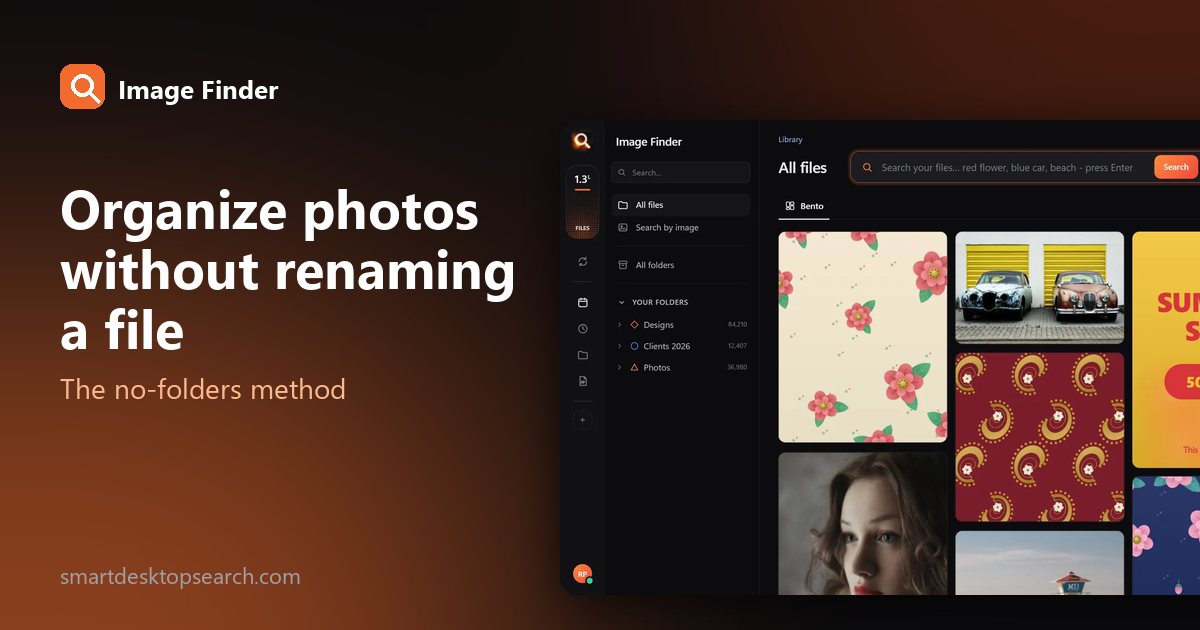
Task: Click the Image Finder banner logo icon
Action: [82, 87]
